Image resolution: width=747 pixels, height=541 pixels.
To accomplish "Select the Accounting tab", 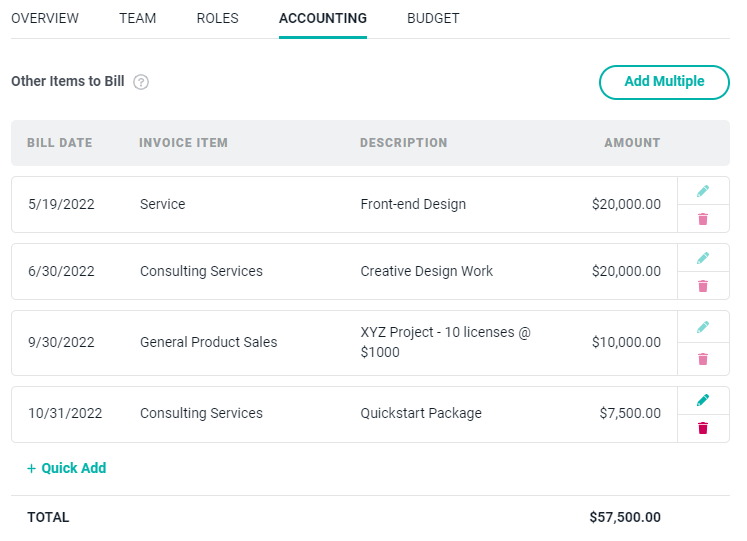I will (323, 18).
